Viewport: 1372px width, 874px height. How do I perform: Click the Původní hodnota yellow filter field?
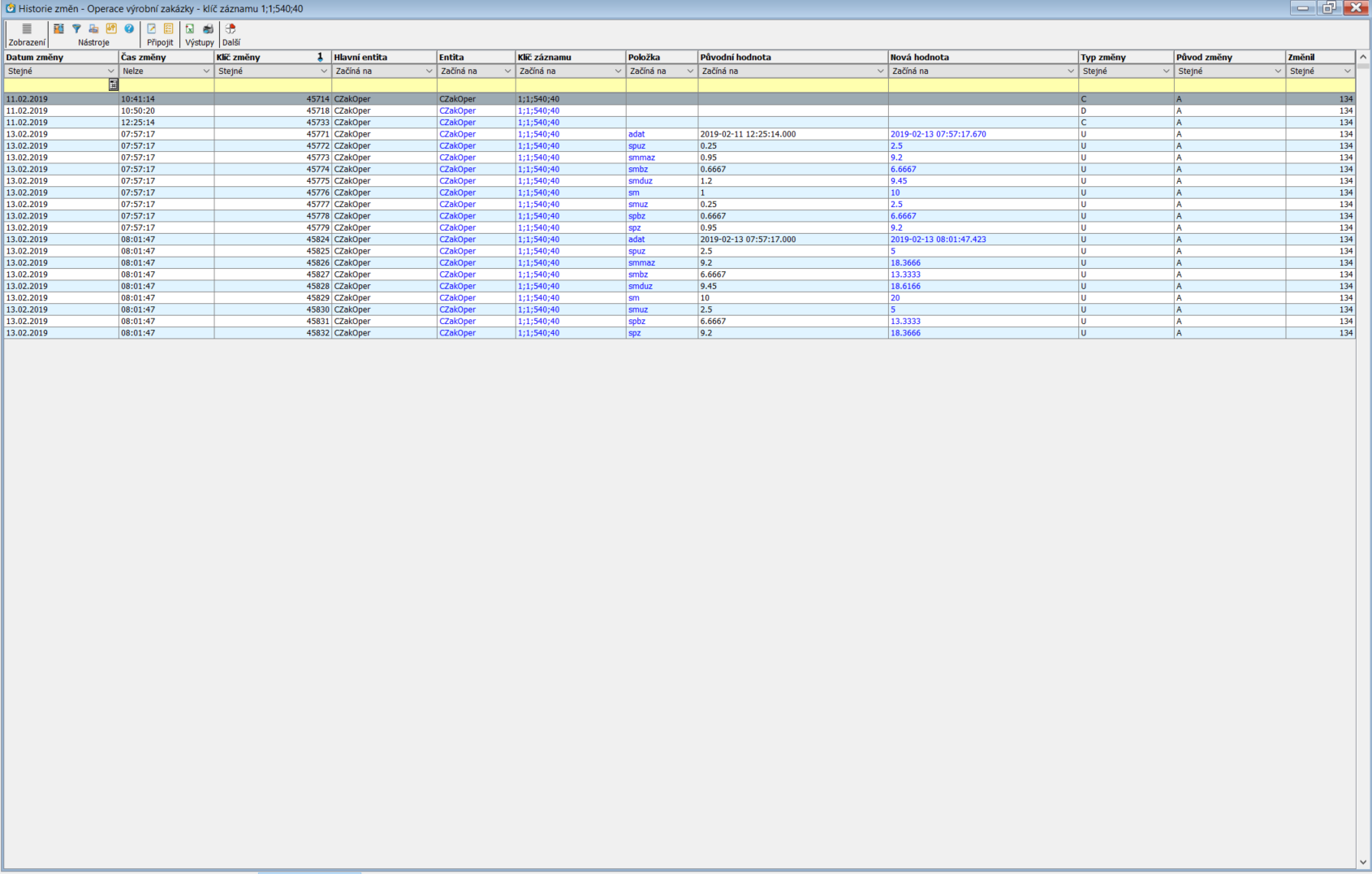792,84
